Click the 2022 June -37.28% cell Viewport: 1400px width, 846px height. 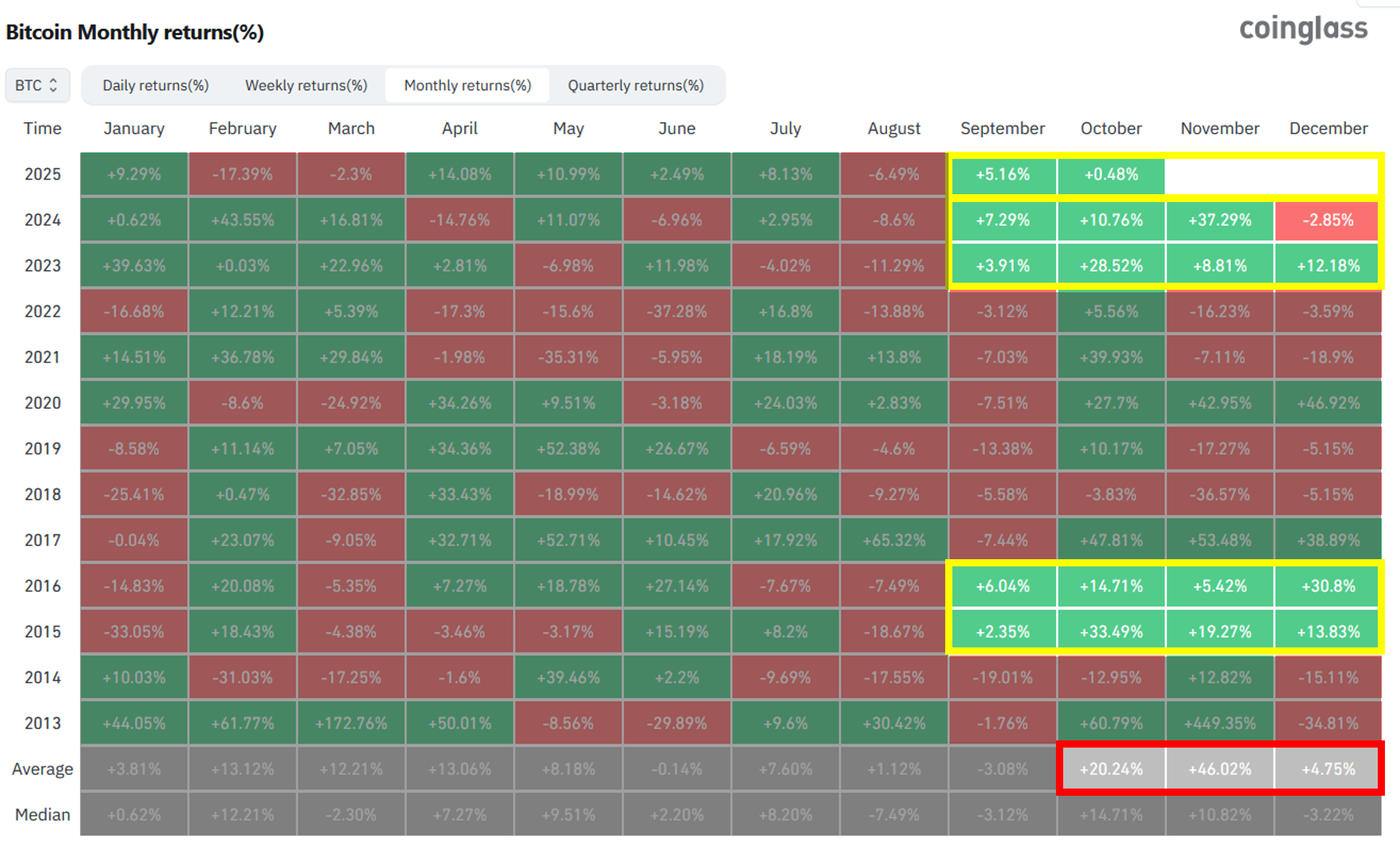pos(677,311)
